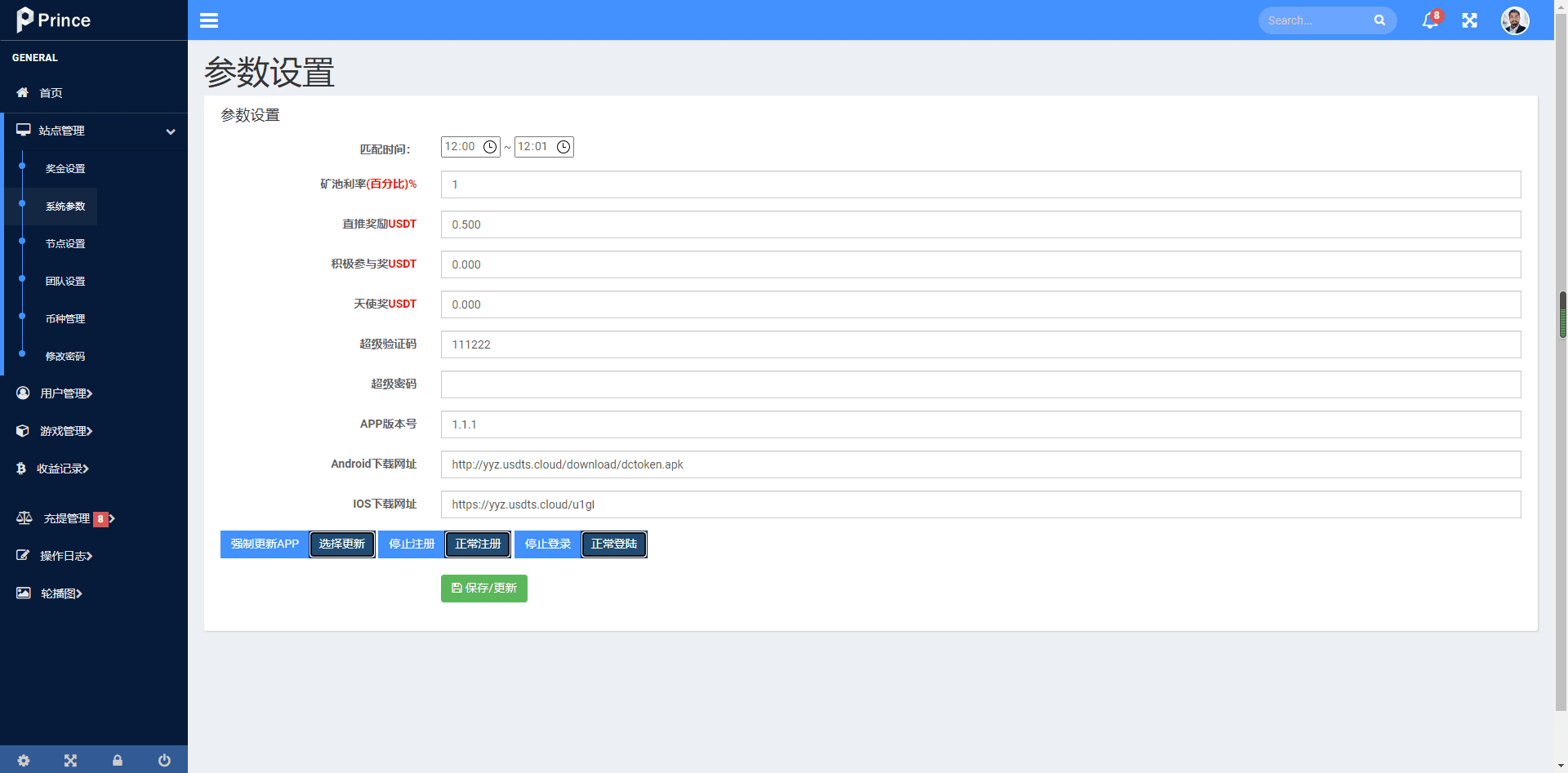
Task: Open the 奖金设置 submenu item
Action: [65, 169]
